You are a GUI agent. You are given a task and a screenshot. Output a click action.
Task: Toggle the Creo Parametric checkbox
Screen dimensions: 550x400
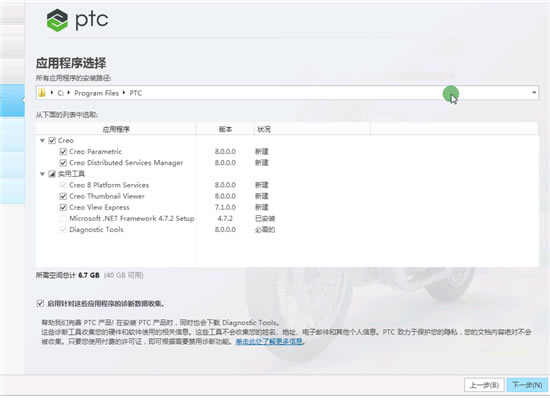pos(63,152)
